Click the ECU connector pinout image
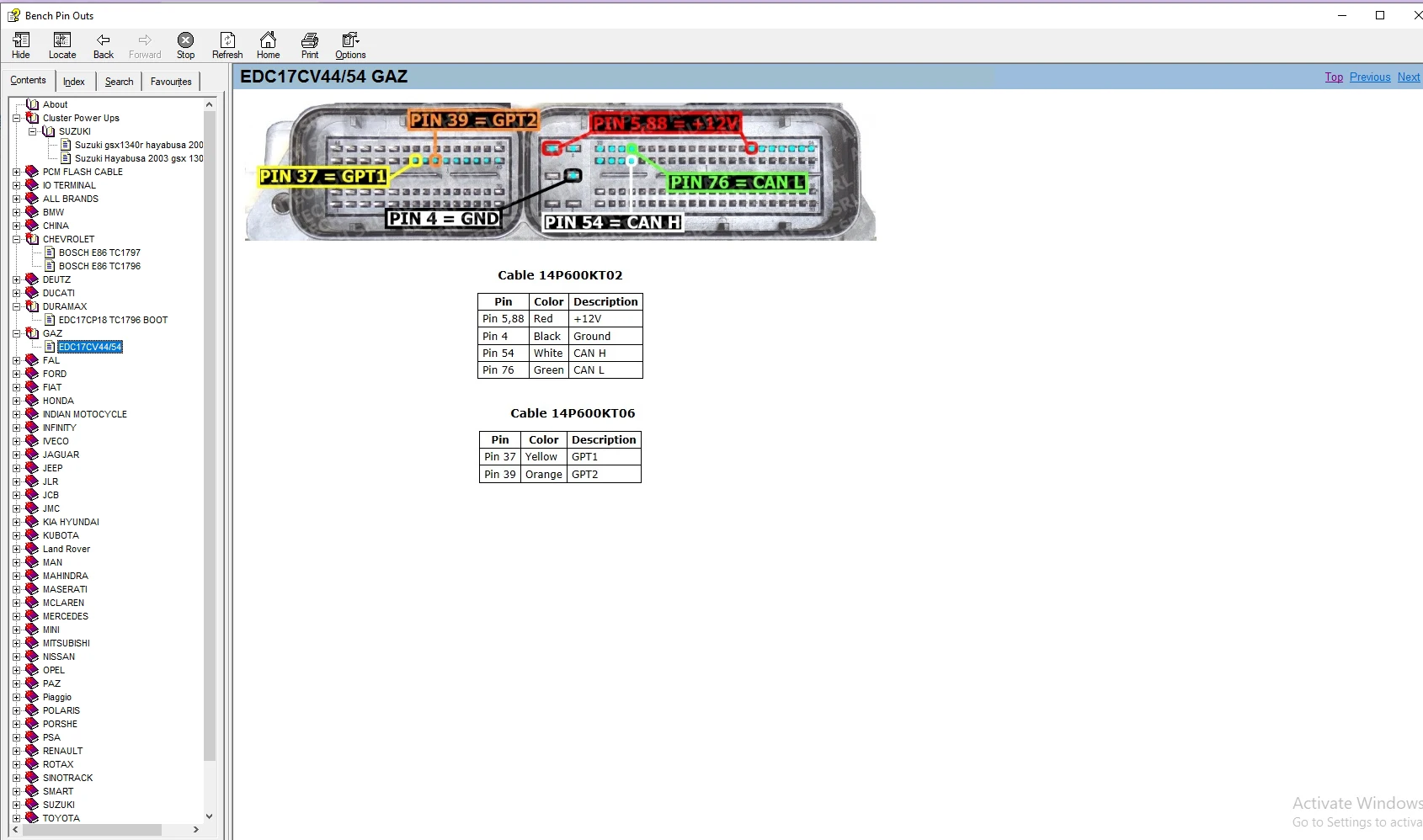The image size is (1423, 840). [x=561, y=172]
